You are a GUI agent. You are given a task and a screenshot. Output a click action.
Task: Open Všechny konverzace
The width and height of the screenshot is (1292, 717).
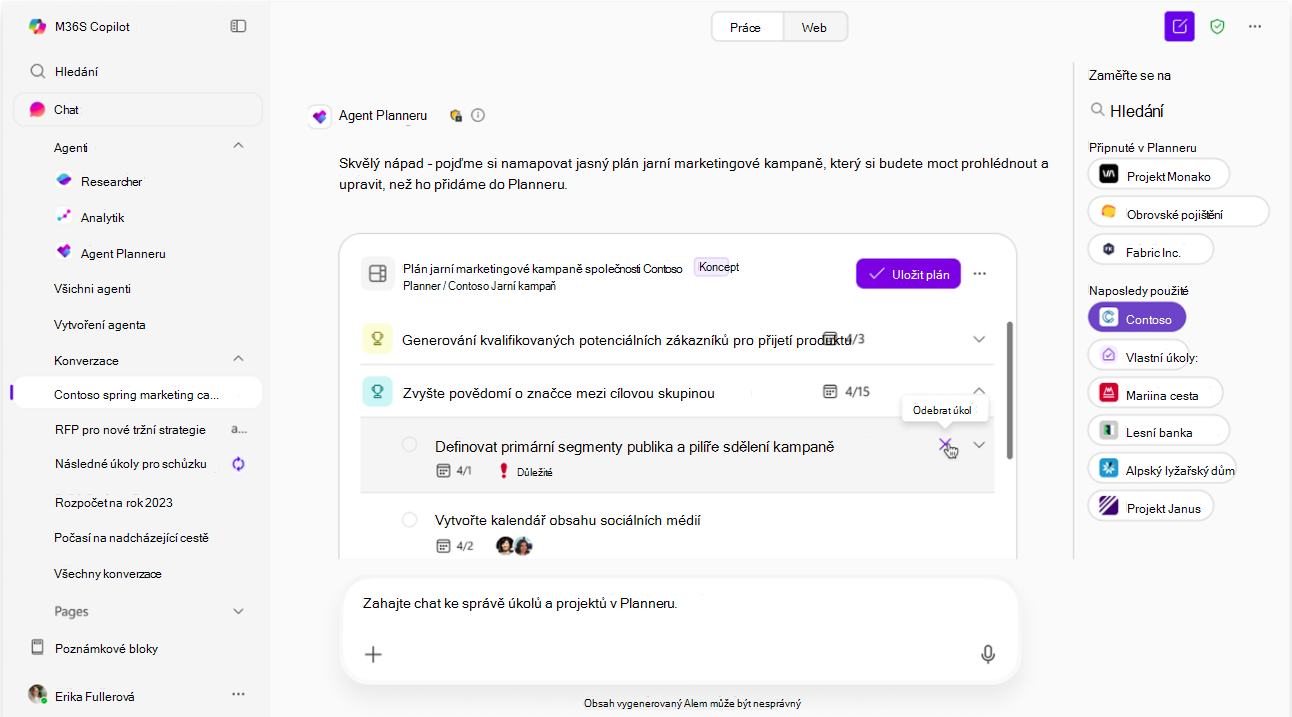(x=108, y=574)
